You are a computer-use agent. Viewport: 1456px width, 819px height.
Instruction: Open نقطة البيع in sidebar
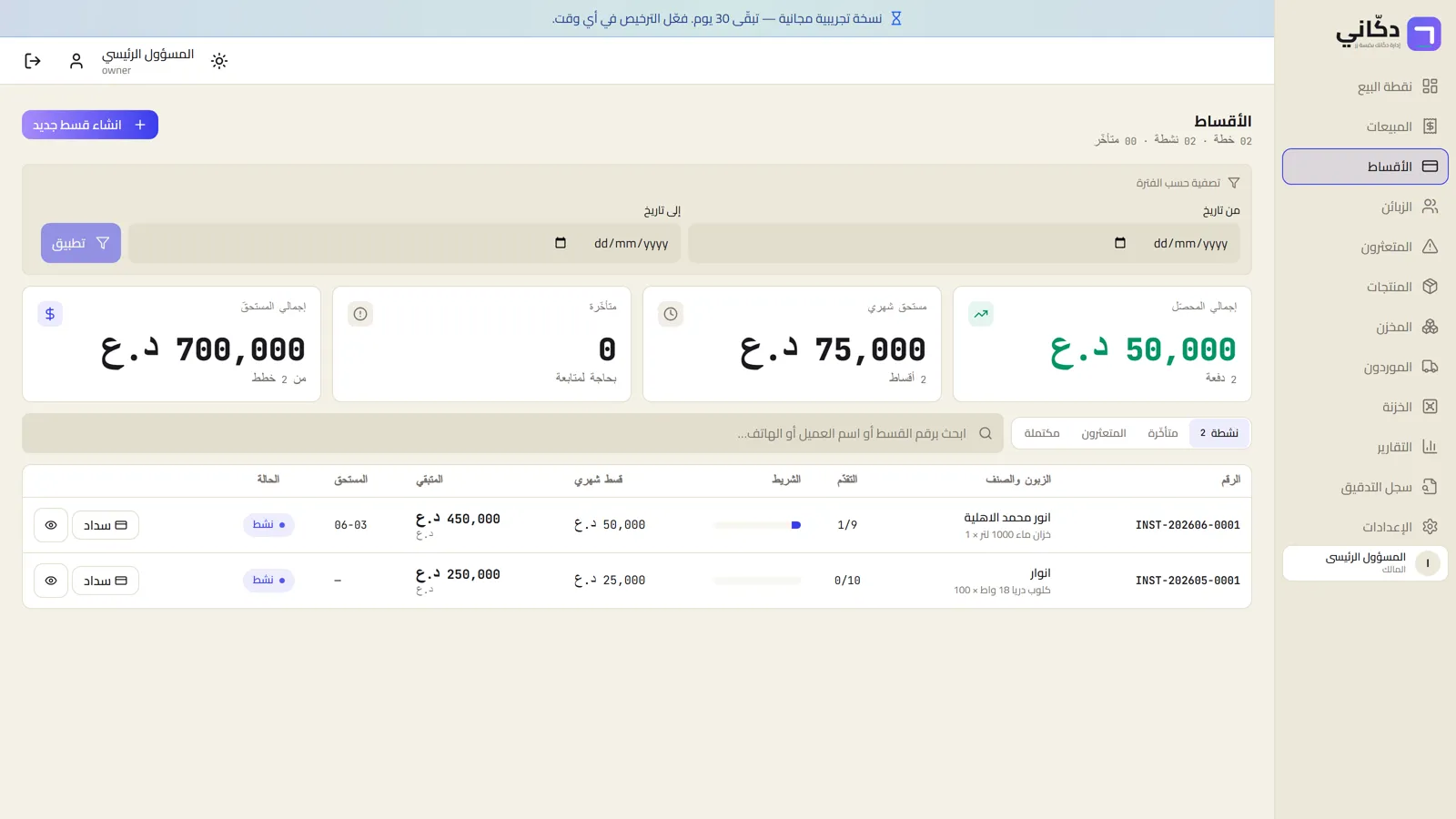click(x=1365, y=86)
